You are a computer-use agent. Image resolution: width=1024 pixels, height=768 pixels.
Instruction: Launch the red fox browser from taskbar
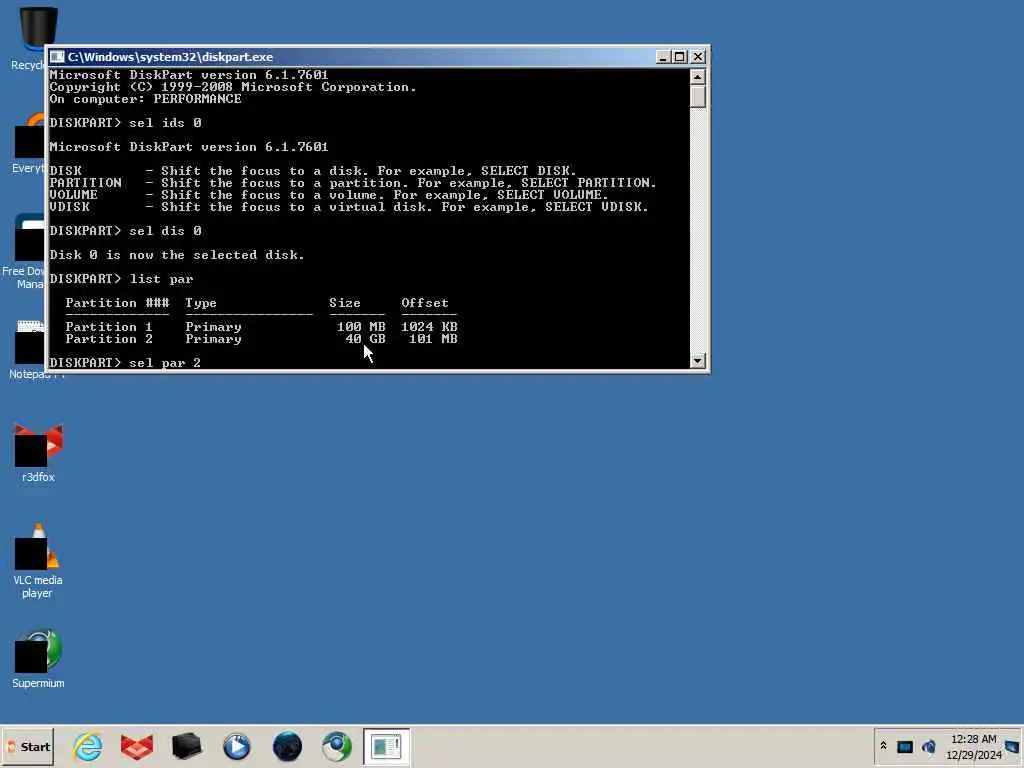(x=136, y=746)
